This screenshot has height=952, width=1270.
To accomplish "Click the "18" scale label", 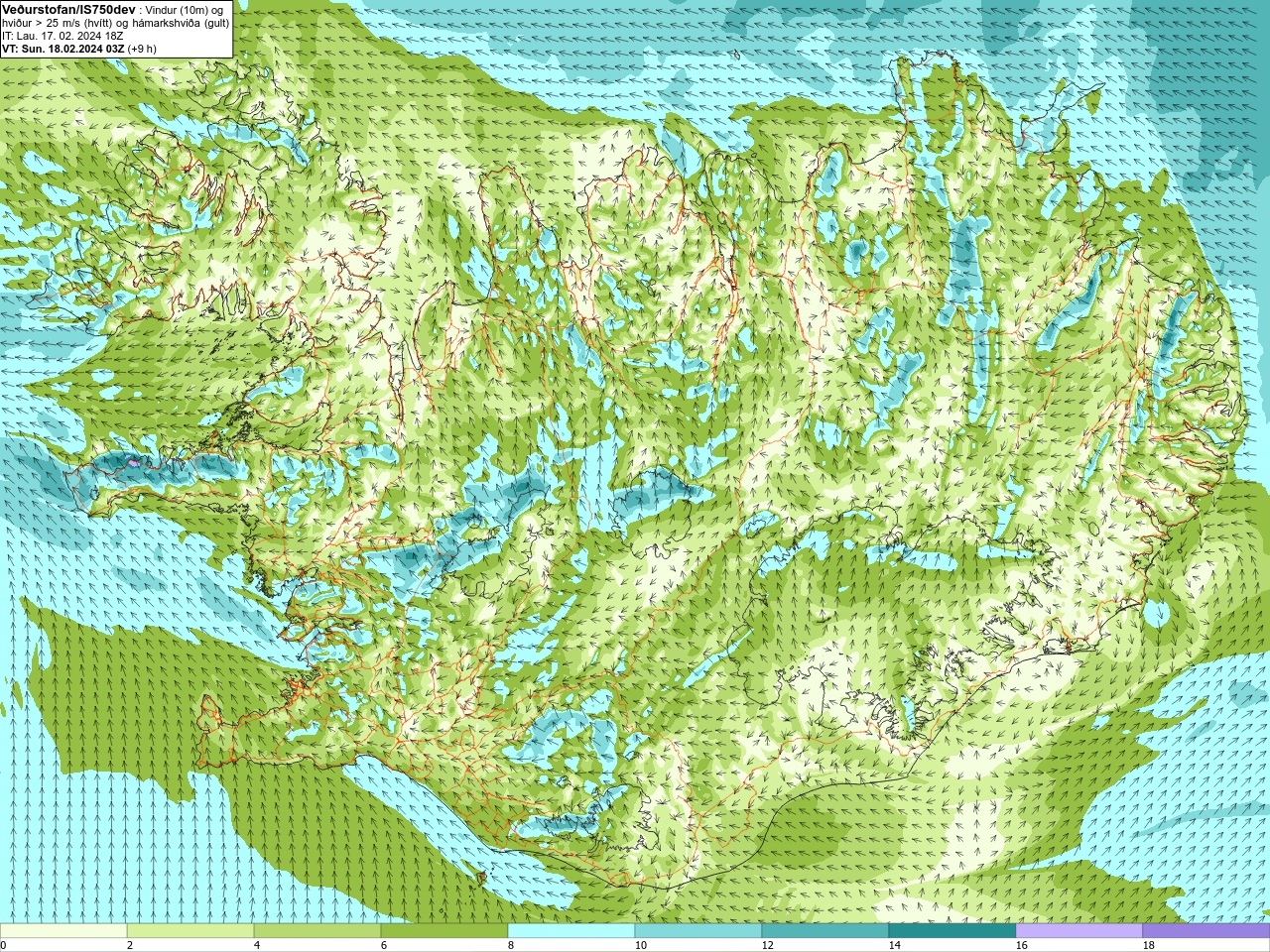I will click(1148, 945).
